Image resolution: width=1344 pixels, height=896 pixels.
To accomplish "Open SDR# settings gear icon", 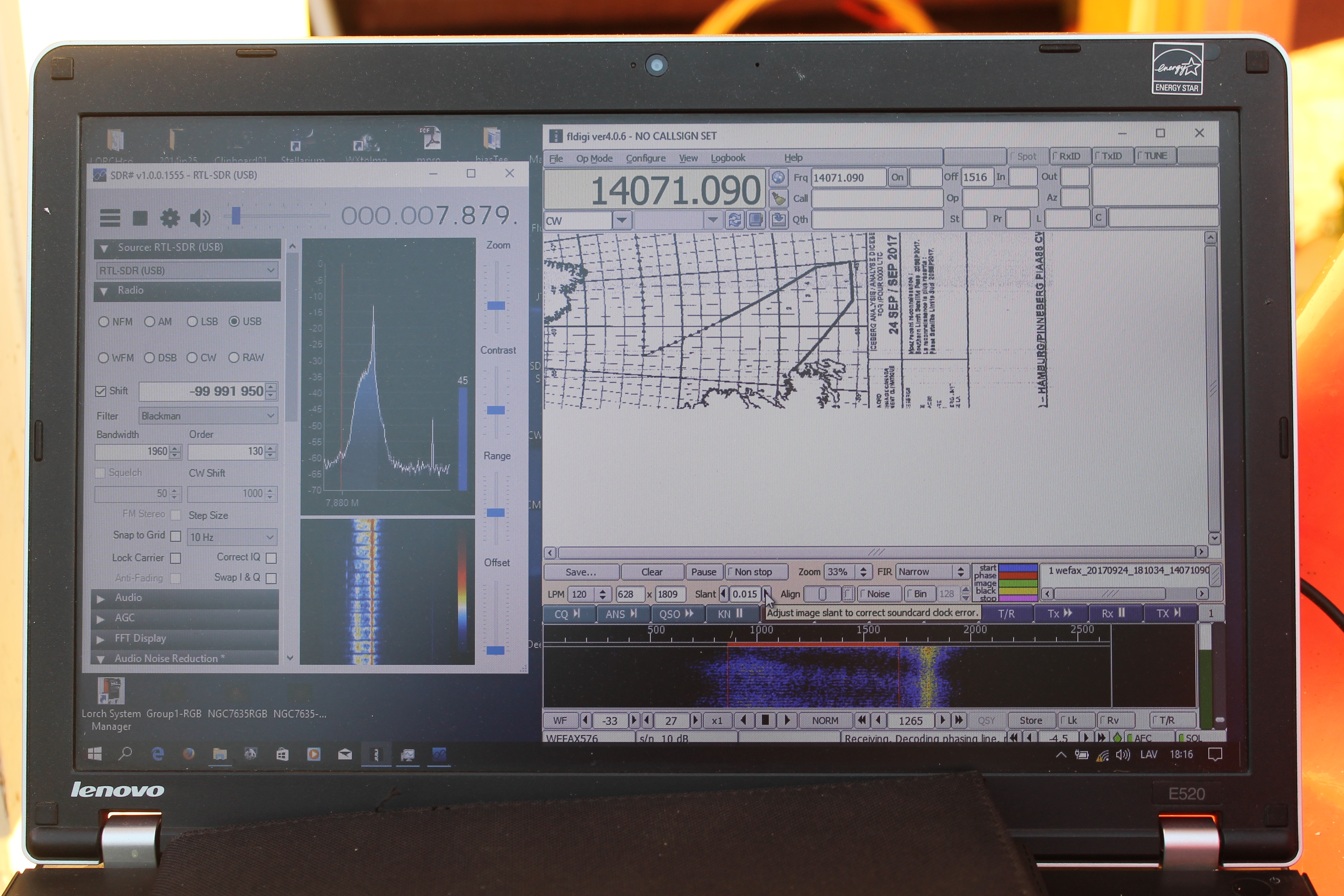I will click(x=170, y=218).
